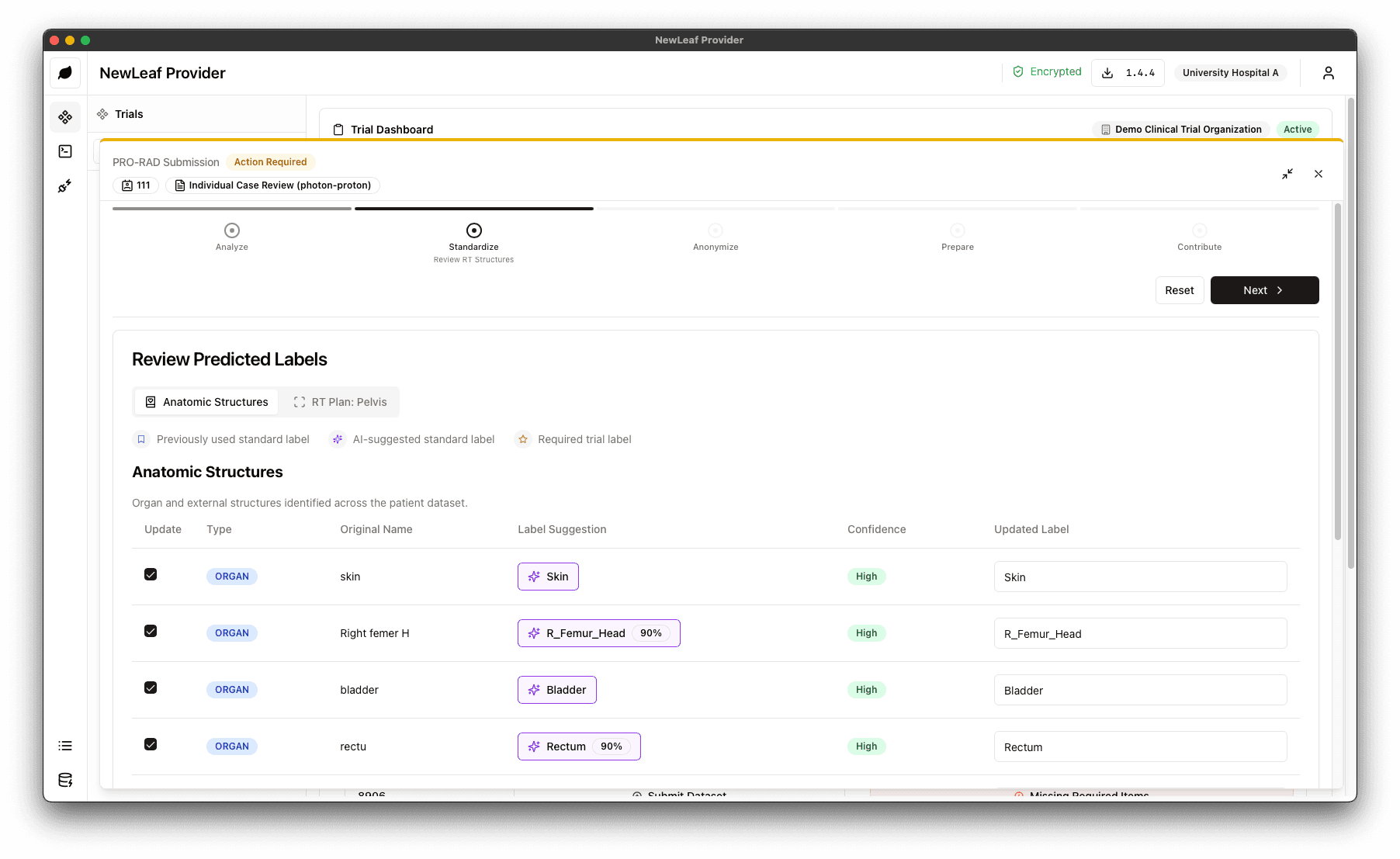Edit the Updated Label field containing Skin
This screenshot has height=859, width=1400.
pyautogui.click(x=1141, y=577)
